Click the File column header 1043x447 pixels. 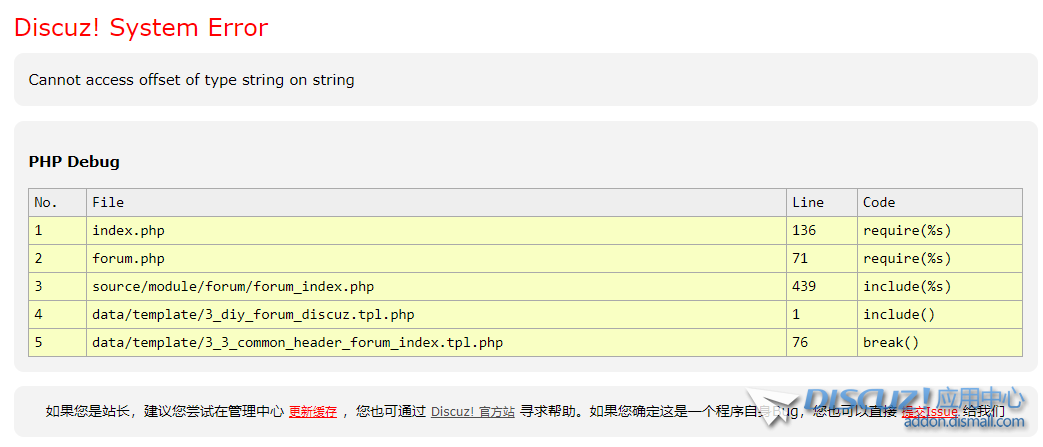pos(108,202)
